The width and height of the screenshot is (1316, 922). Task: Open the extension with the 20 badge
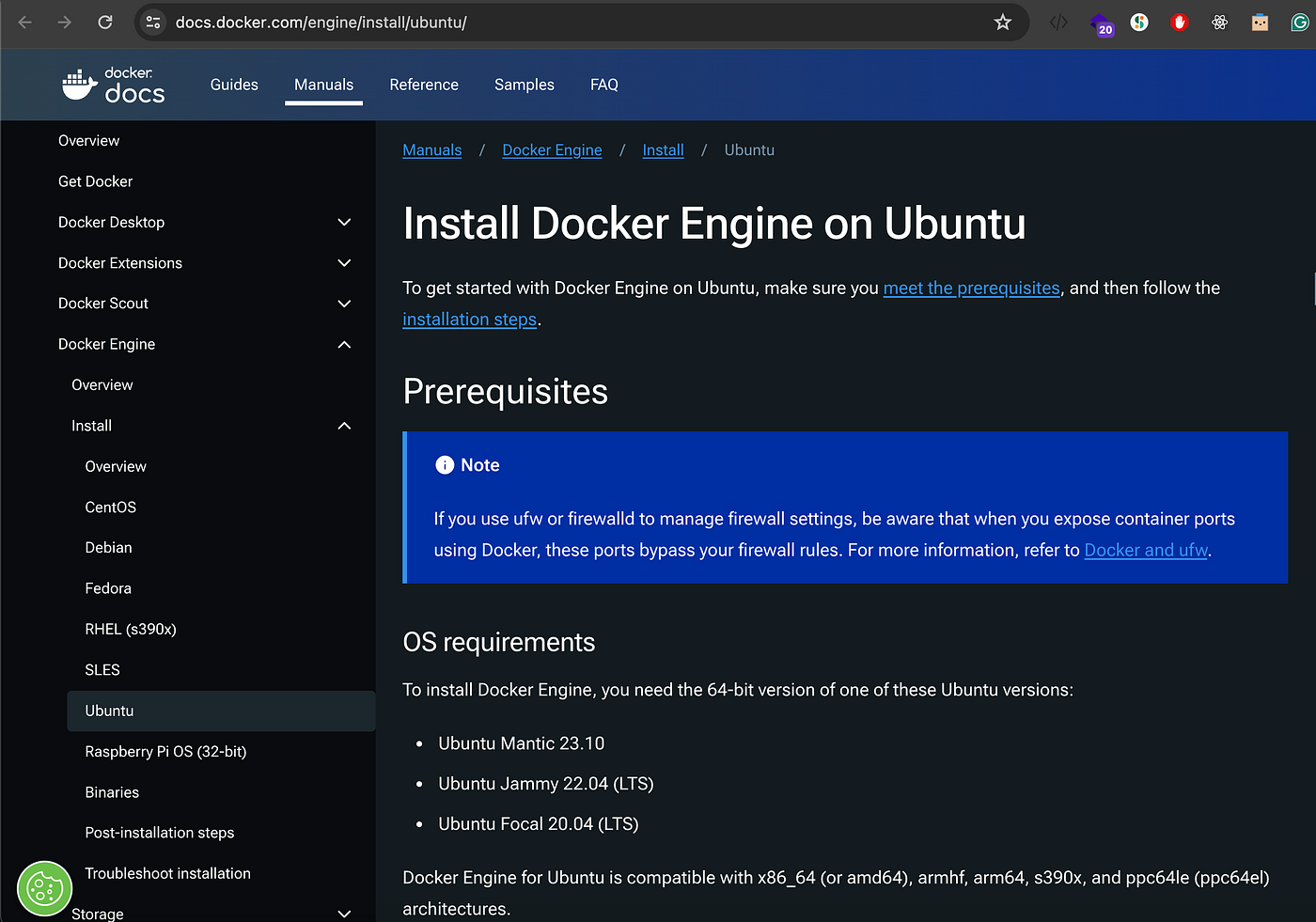pos(1101,23)
